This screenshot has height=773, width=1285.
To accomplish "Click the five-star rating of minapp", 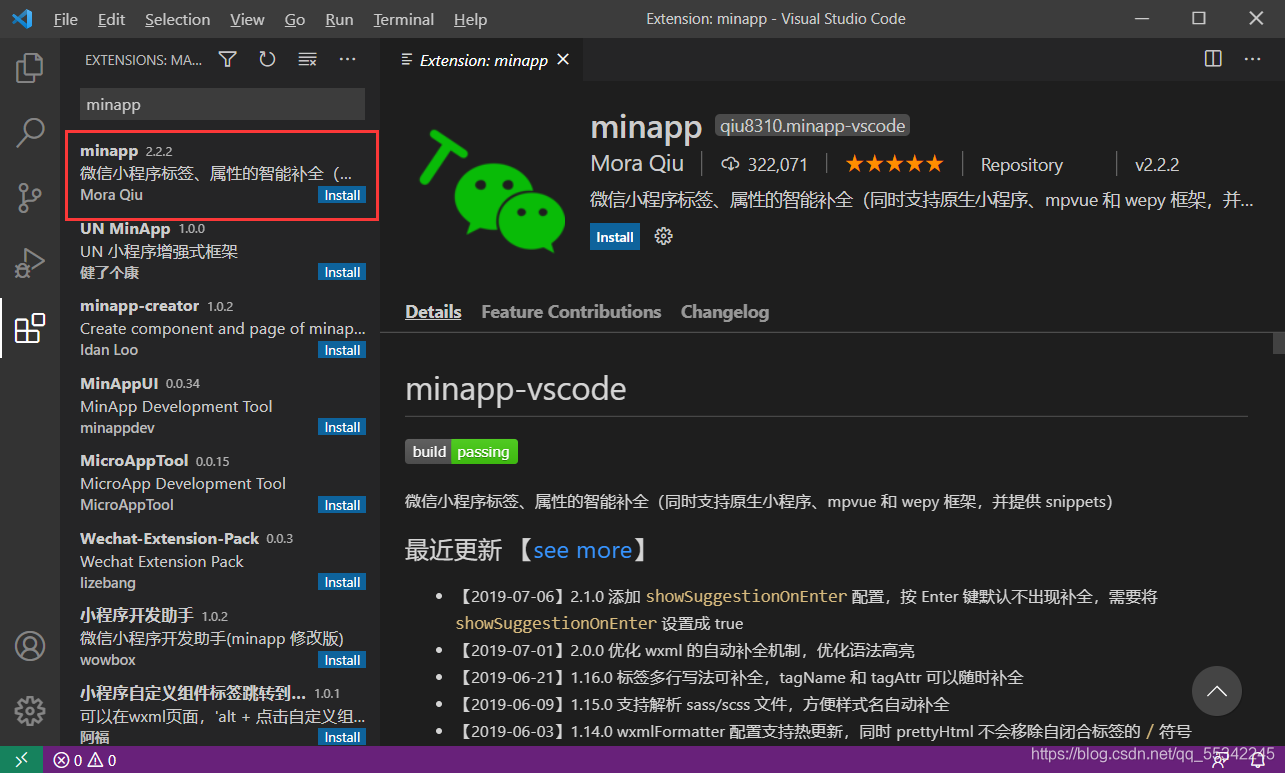I will tap(894, 164).
